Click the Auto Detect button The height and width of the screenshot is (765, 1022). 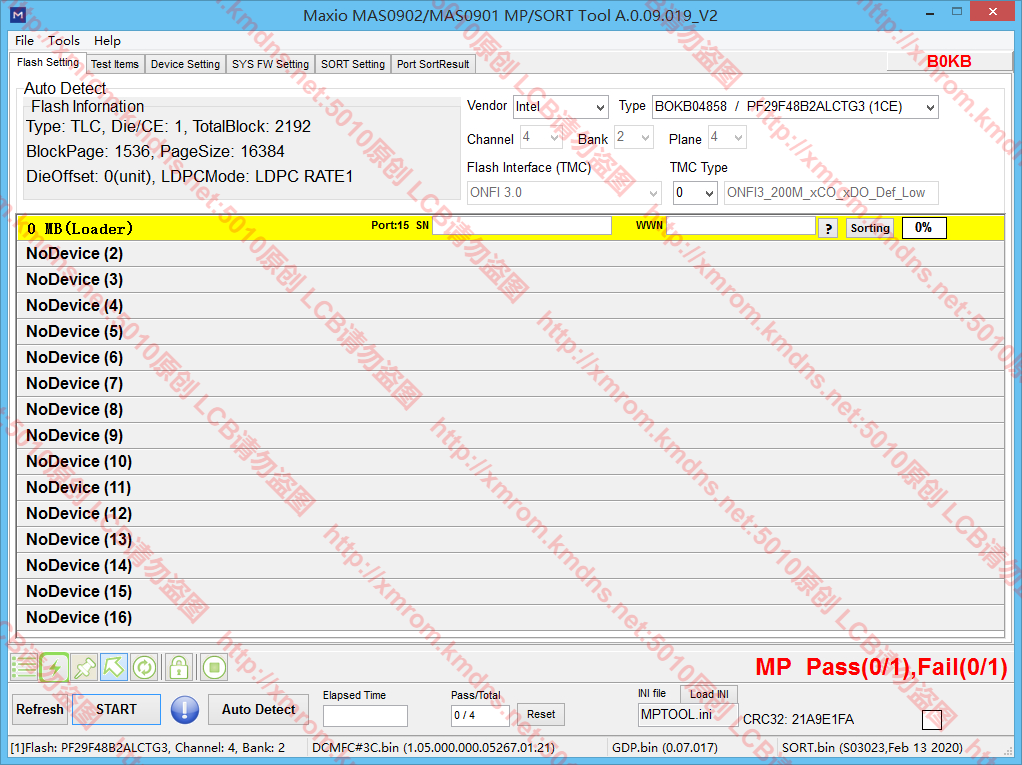[258, 709]
